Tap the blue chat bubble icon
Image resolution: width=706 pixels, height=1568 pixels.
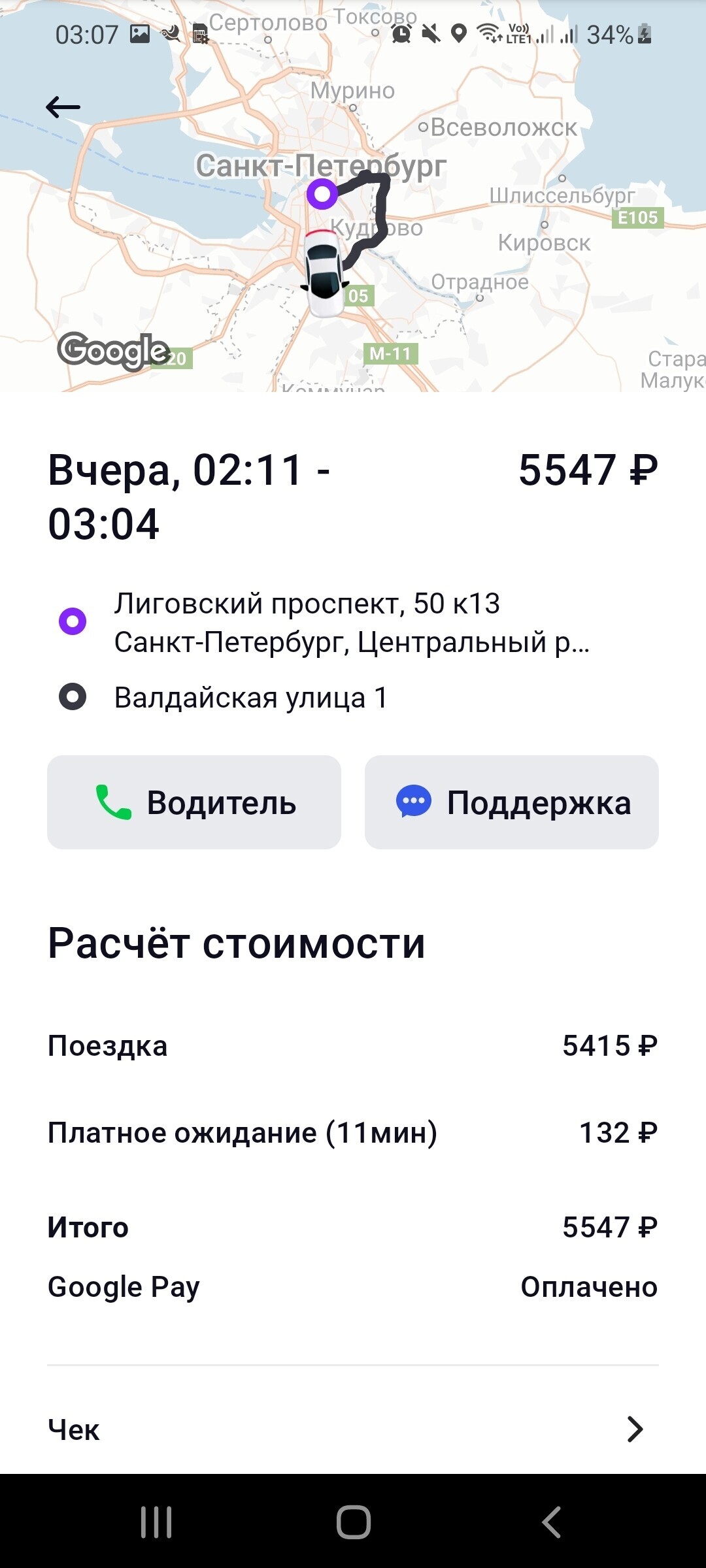pyautogui.click(x=413, y=802)
